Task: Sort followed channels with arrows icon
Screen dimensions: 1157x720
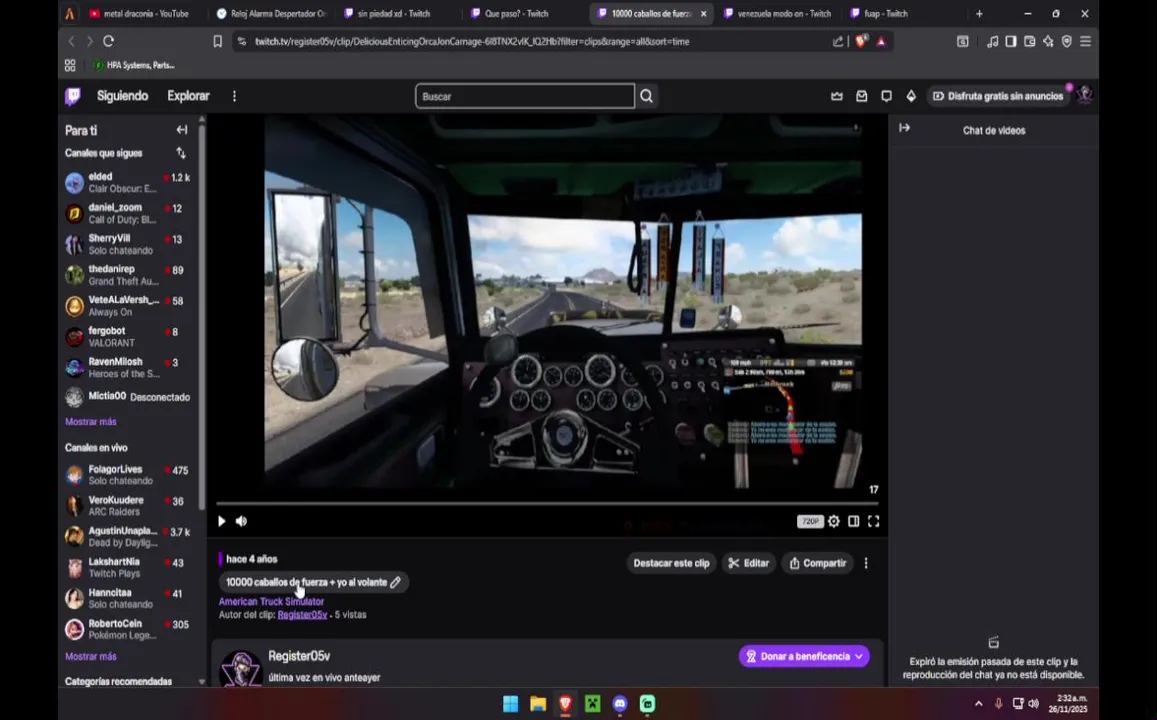Action: [x=181, y=153]
